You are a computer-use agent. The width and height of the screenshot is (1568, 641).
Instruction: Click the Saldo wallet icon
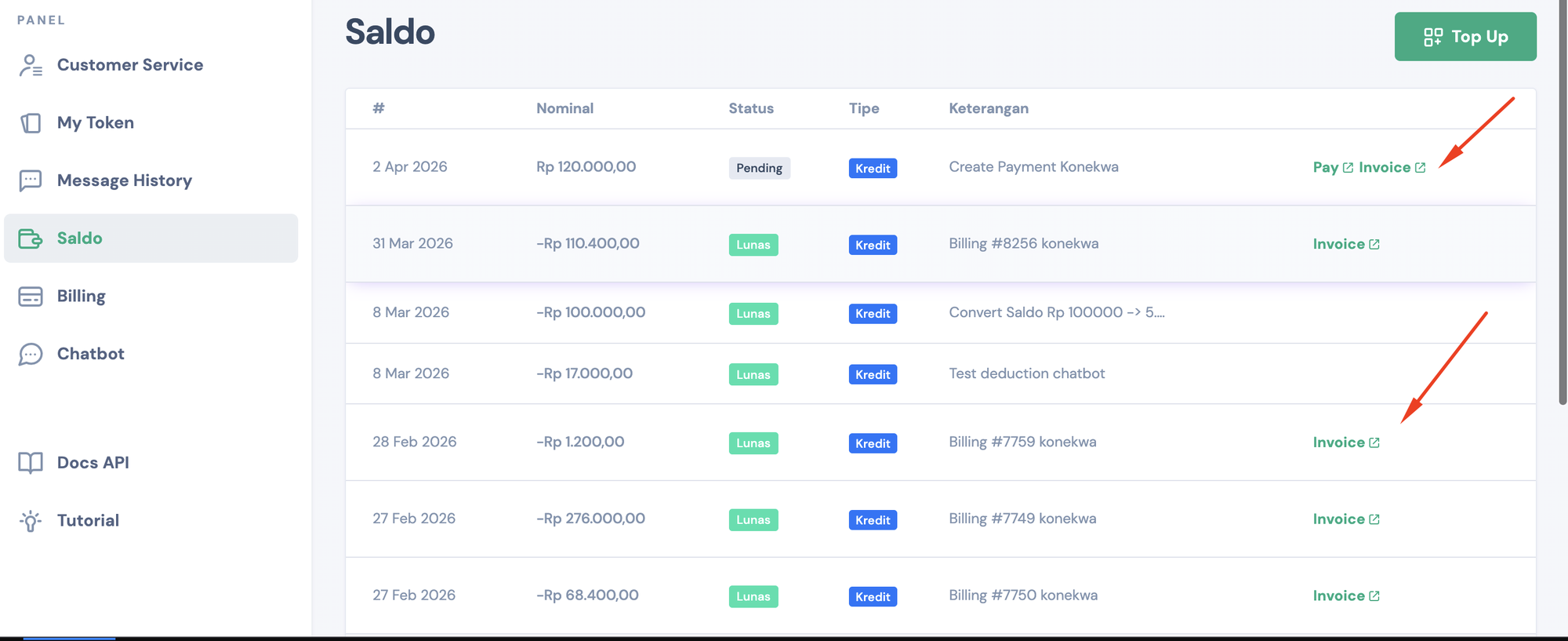coord(31,239)
